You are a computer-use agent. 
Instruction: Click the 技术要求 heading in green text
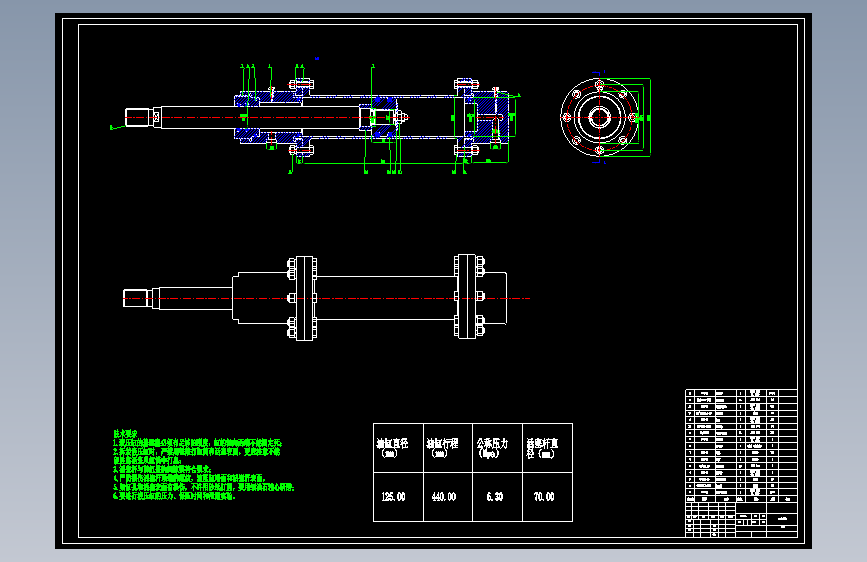[x=125, y=434]
